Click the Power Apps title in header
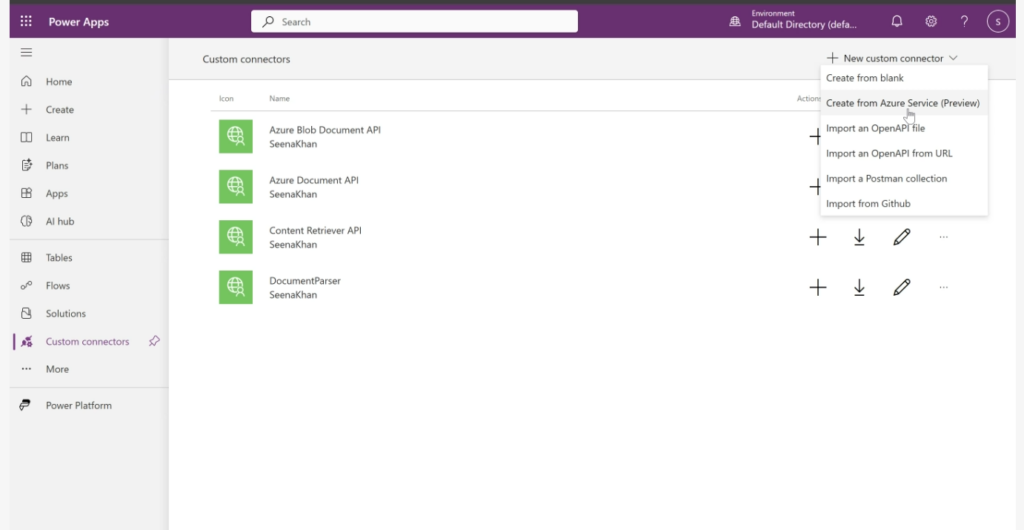This screenshot has height=530, width=1024. click(78, 22)
